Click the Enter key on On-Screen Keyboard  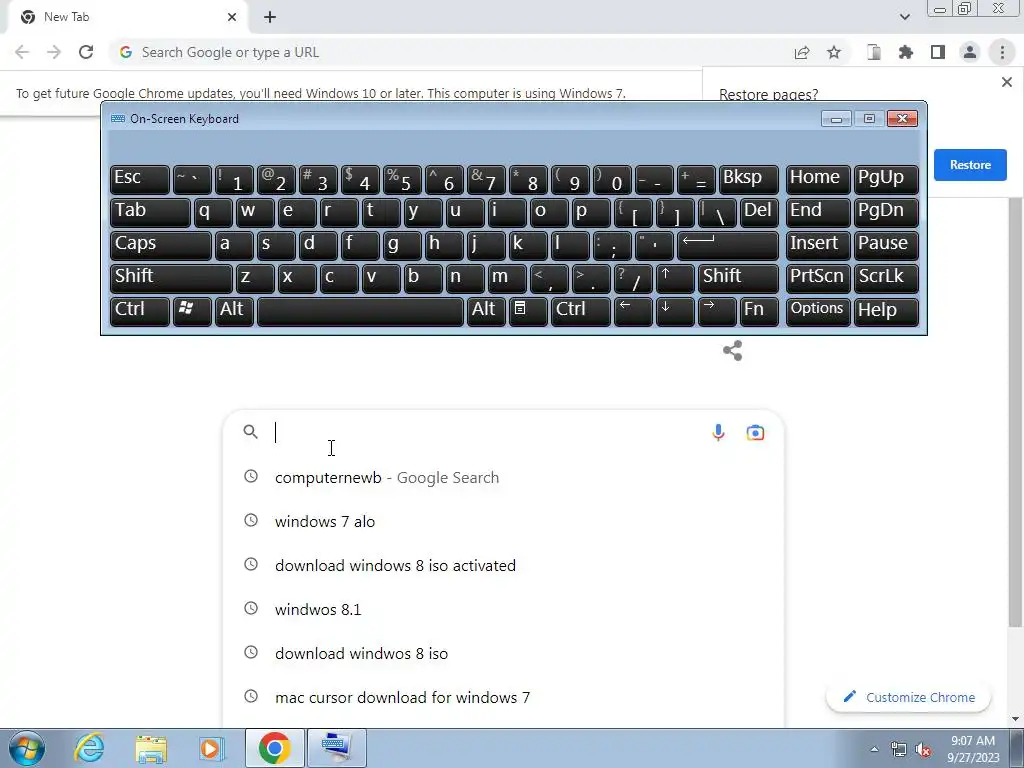728,245
